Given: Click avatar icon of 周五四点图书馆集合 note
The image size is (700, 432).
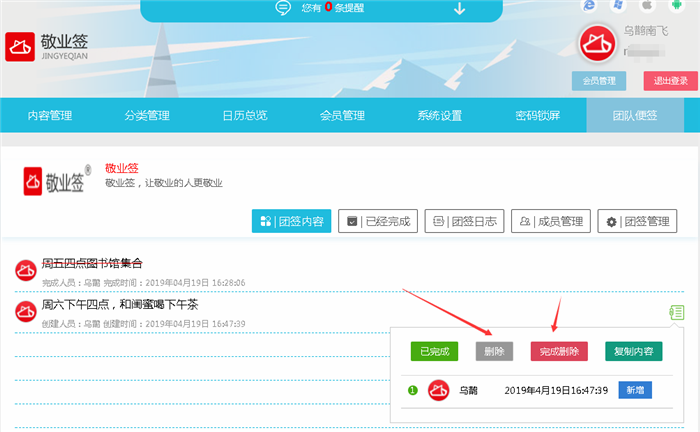Looking at the screenshot, I should coord(26,270).
